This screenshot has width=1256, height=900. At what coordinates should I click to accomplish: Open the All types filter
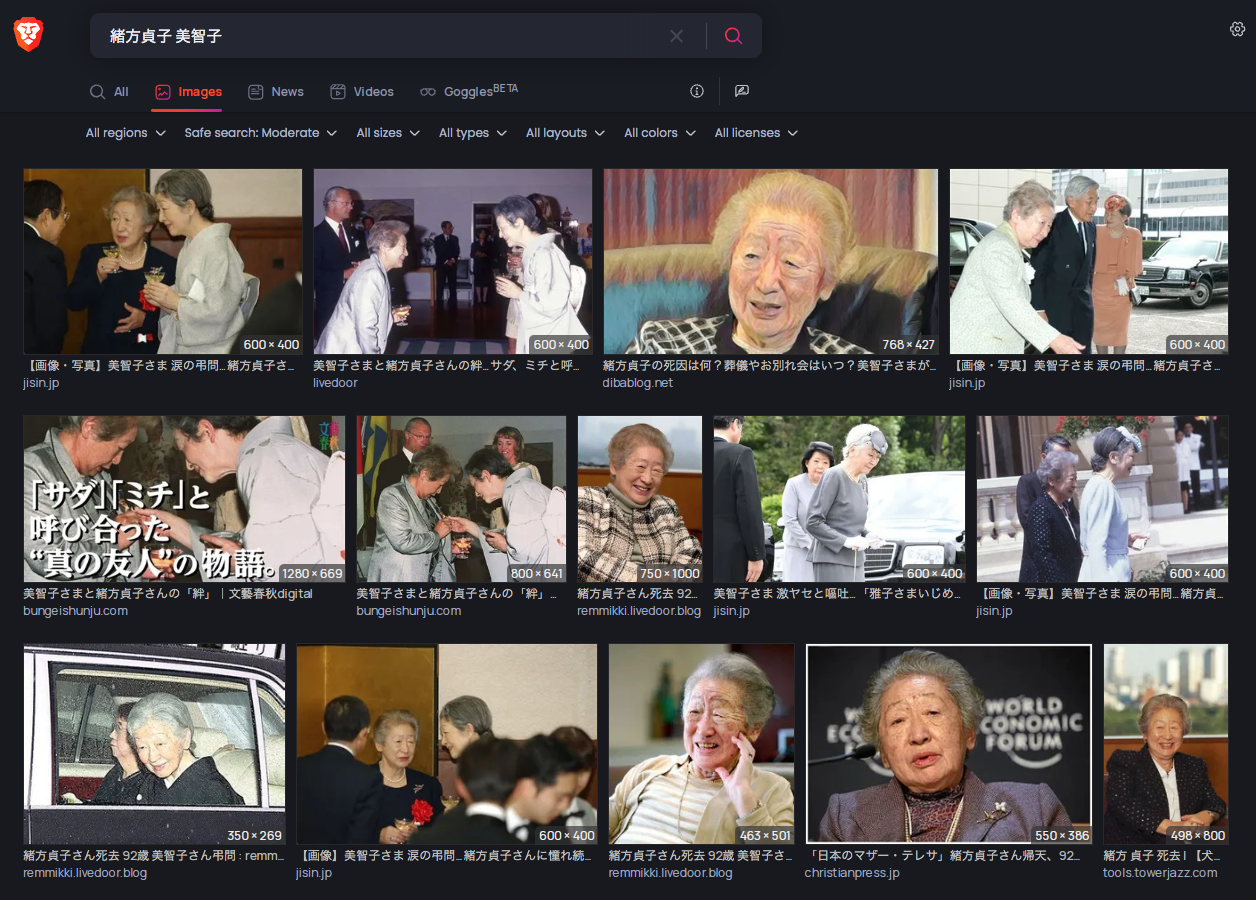click(x=472, y=133)
